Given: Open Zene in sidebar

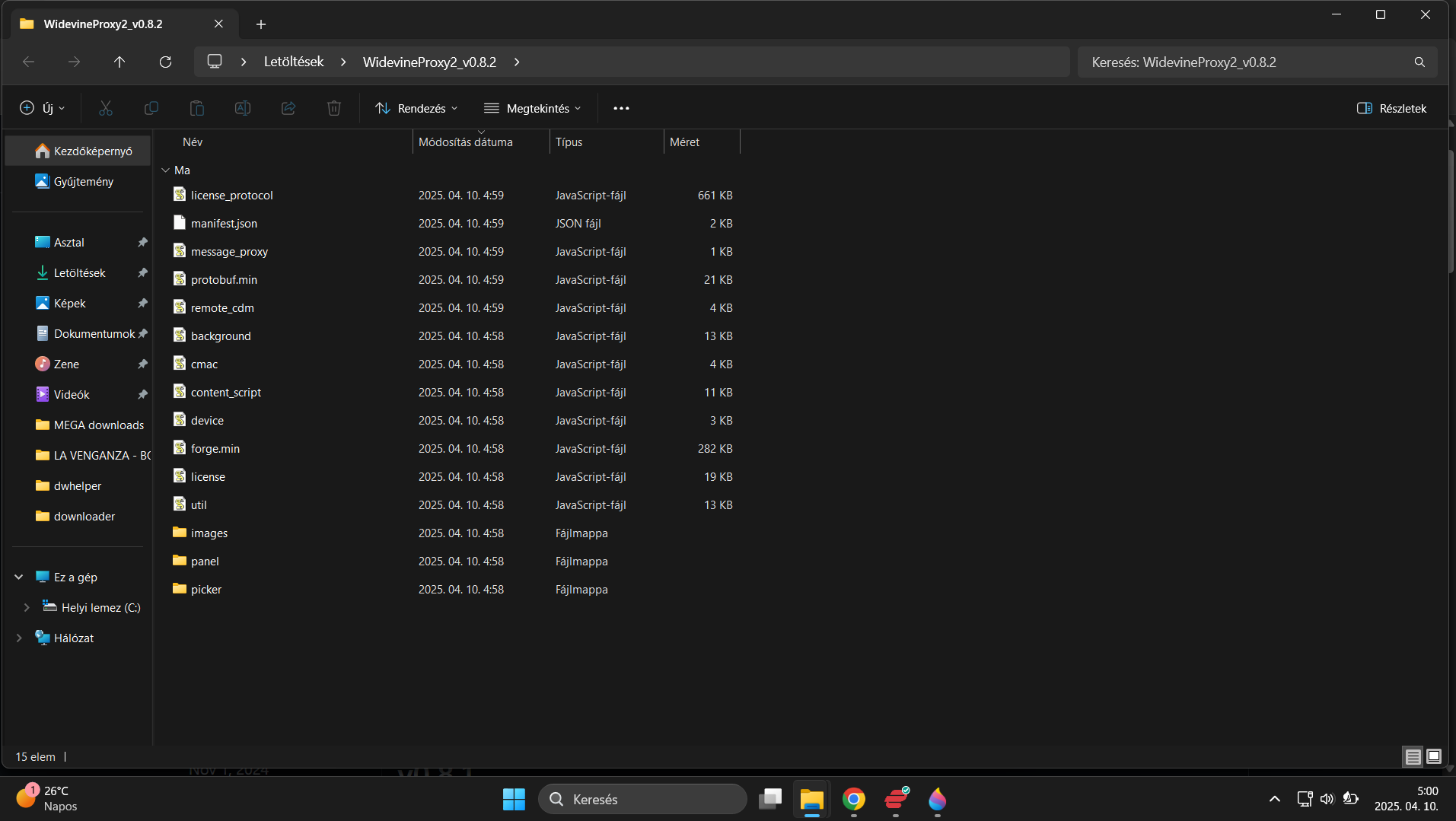Looking at the screenshot, I should [78, 364].
